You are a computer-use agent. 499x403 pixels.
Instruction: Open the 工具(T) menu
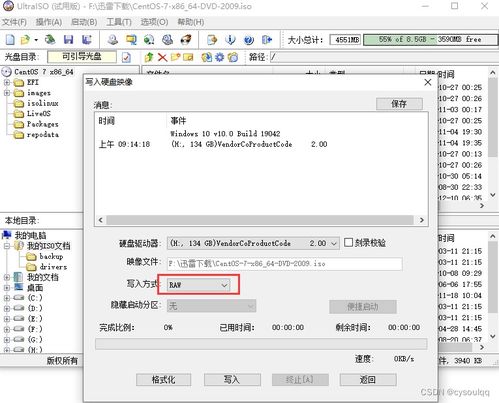tap(119, 22)
